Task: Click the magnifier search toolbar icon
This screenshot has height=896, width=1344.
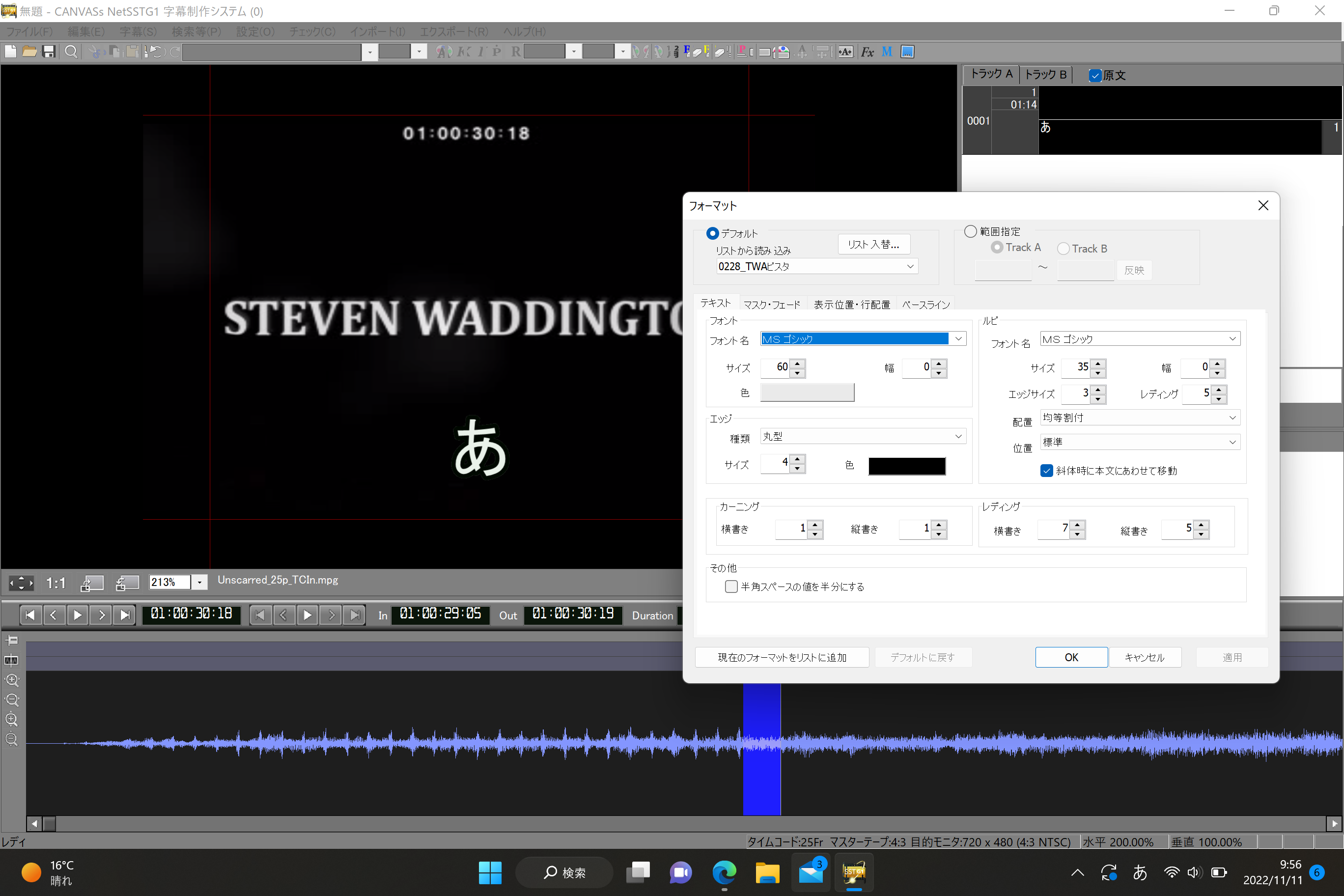Action: [x=71, y=52]
